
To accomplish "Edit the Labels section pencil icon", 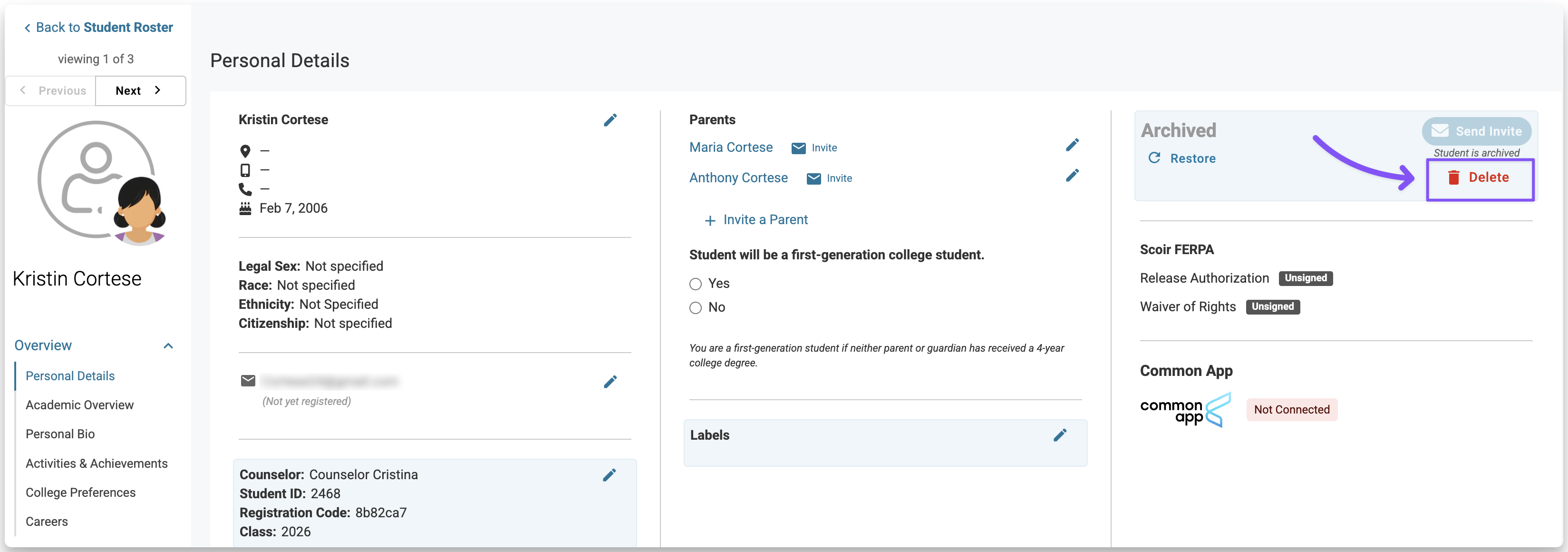I will pos(1060,435).
